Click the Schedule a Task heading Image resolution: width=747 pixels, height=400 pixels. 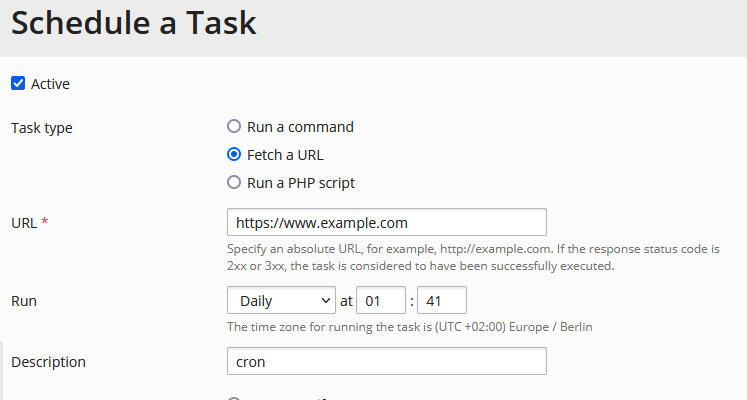(x=134, y=23)
